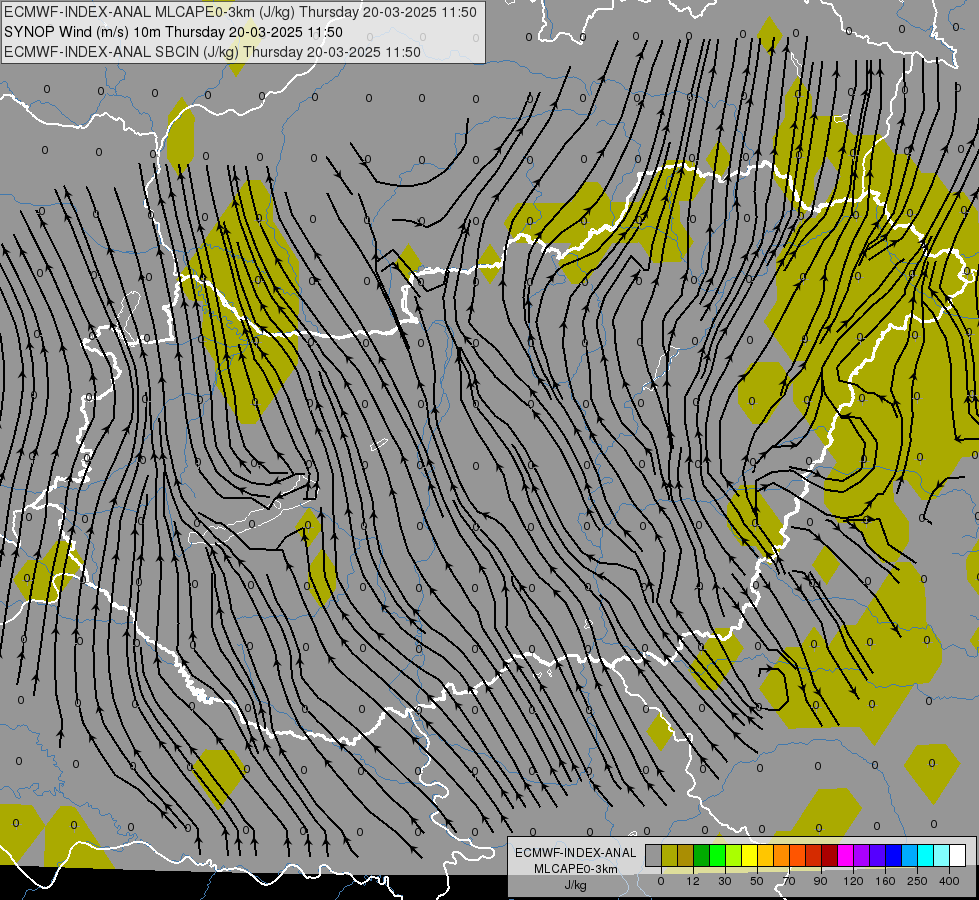Choose the bright green legend swatch
The width and height of the screenshot is (979, 900).
[717, 855]
